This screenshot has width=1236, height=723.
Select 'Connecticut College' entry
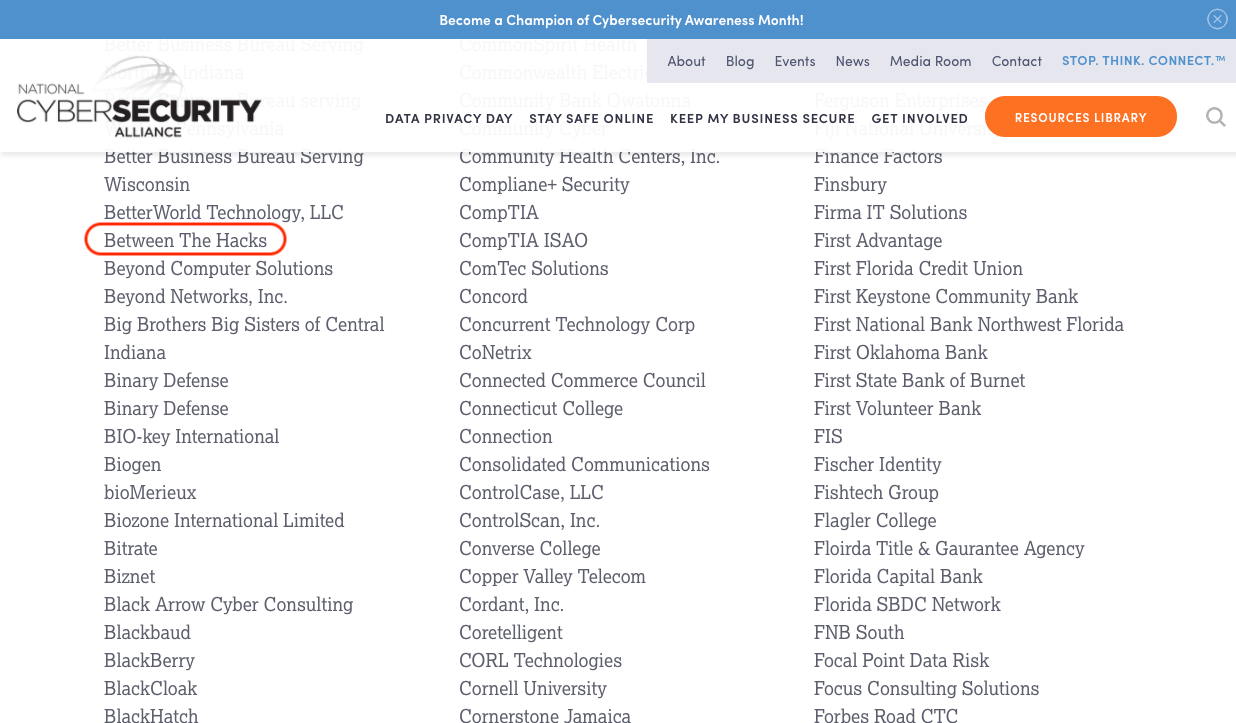[541, 408]
